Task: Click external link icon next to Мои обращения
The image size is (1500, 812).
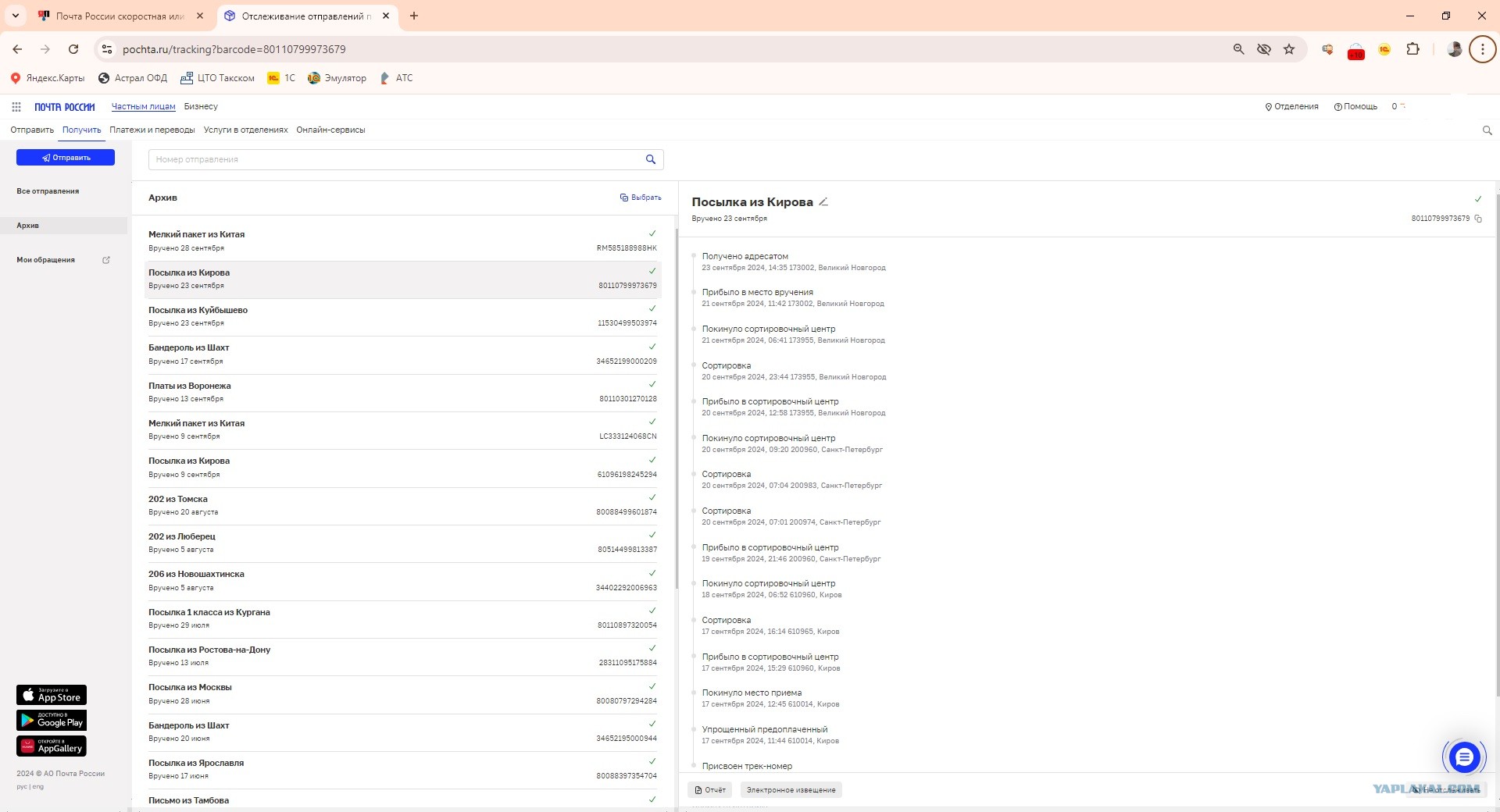Action: [x=106, y=260]
